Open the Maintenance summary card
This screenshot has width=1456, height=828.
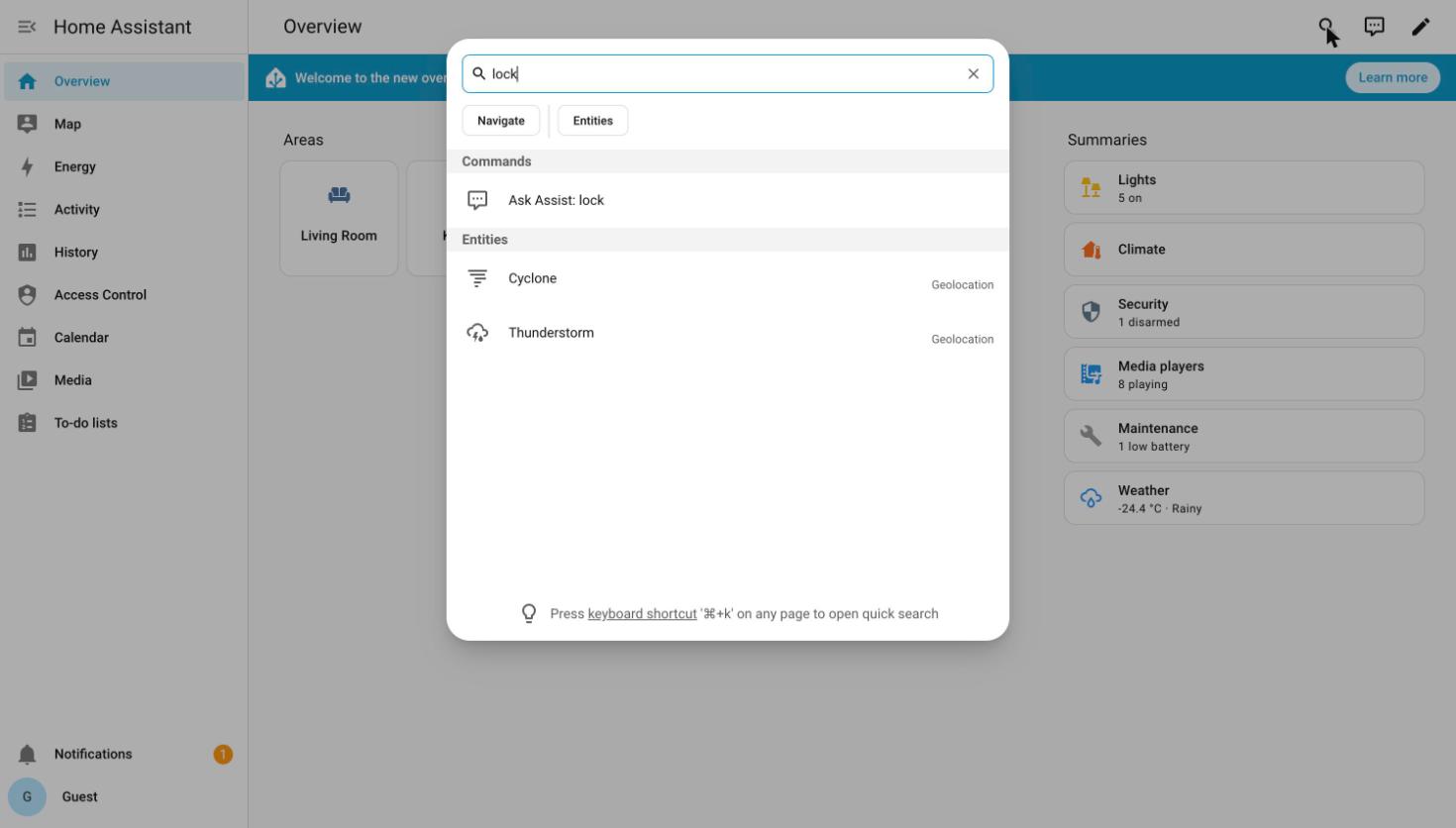(x=1244, y=436)
